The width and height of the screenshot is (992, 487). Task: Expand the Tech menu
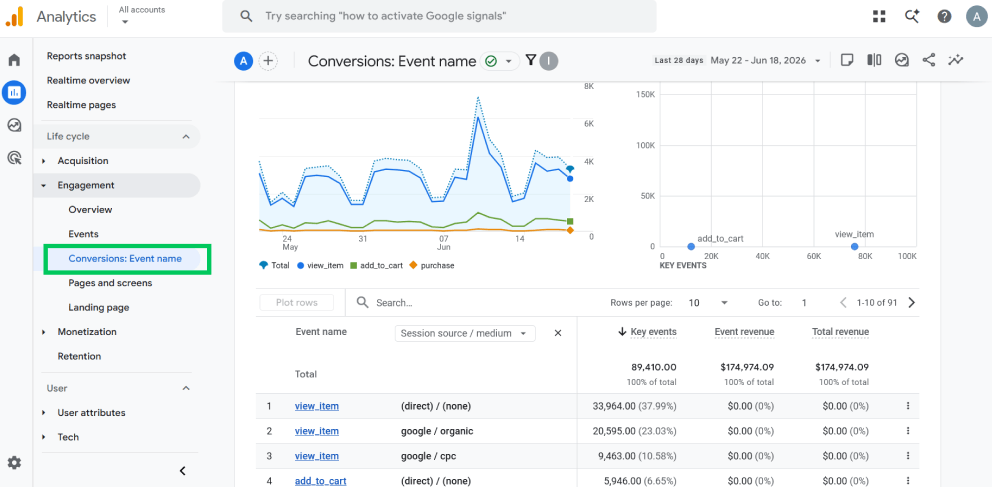(44, 437)
